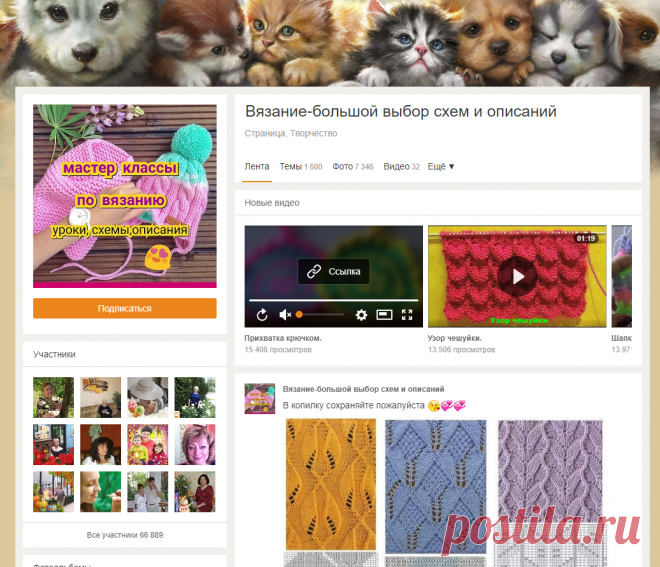Unmute the video with speaker icon
This screenshot has height=567, width=660.
click(285, 314)
